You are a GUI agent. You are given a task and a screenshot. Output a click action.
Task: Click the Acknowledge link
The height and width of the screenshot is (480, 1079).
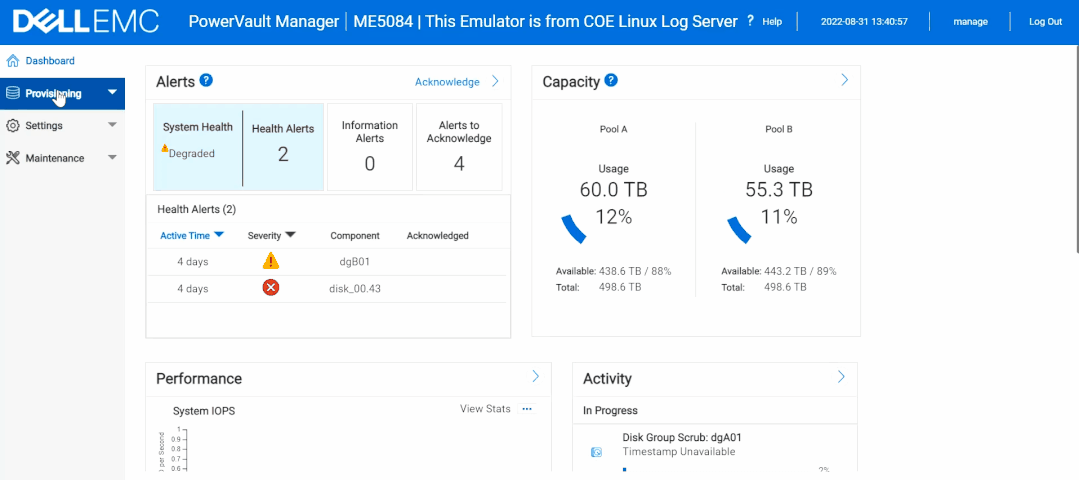[447, 82]
